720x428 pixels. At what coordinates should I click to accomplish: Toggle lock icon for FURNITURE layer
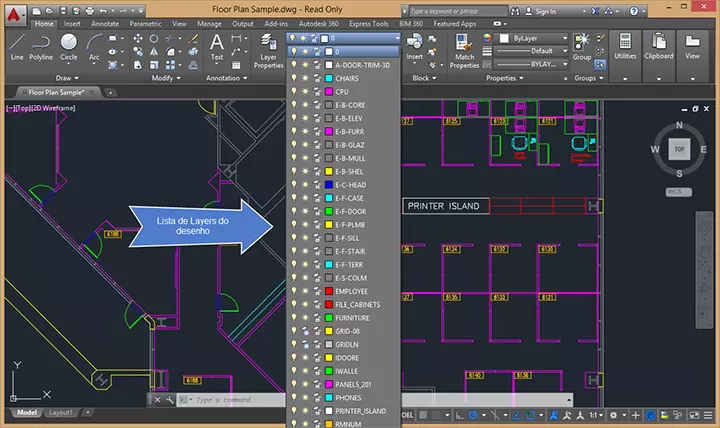[315, 317]
